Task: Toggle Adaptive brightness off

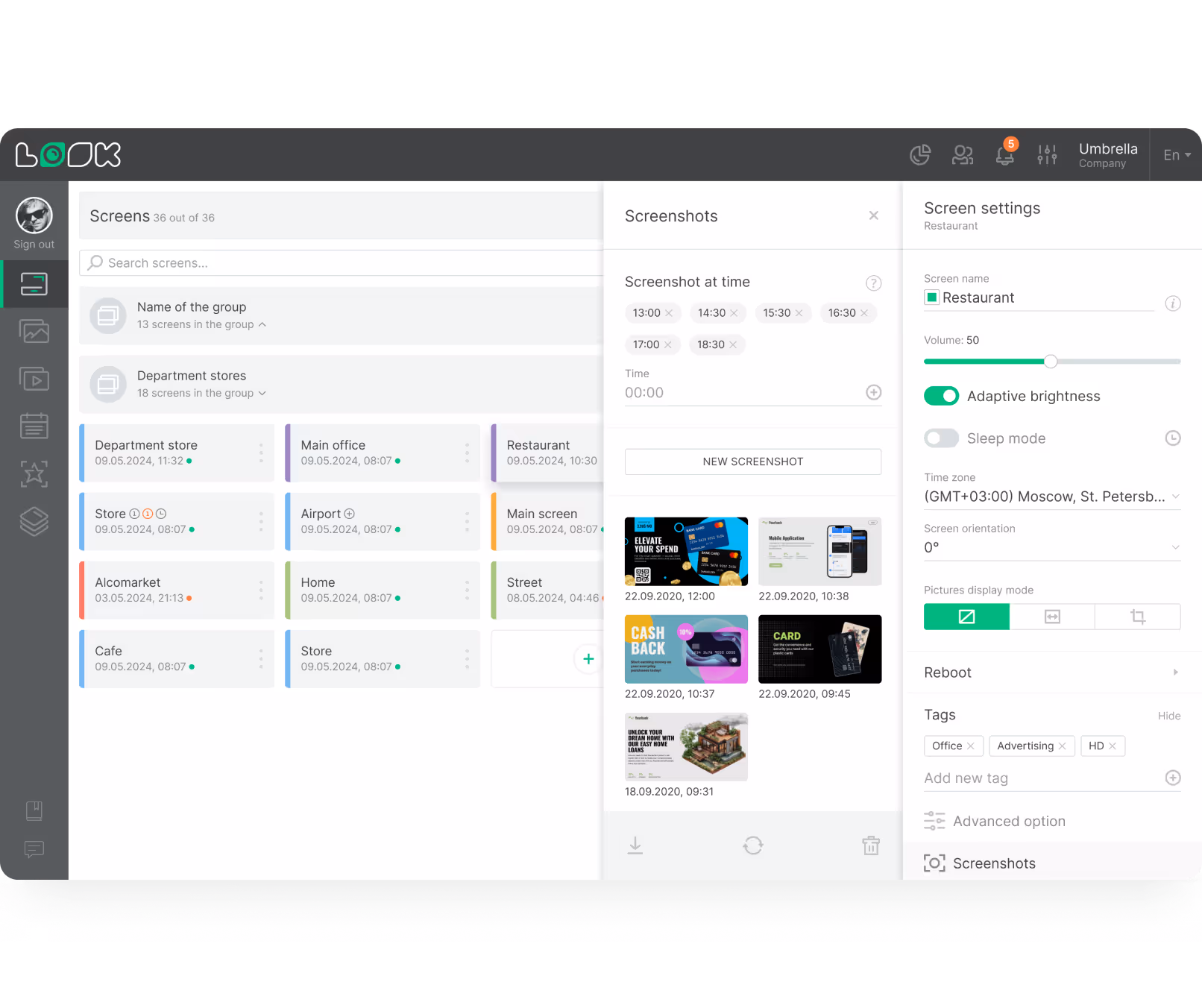Action: pyautogui.click(x=941, y=396)
